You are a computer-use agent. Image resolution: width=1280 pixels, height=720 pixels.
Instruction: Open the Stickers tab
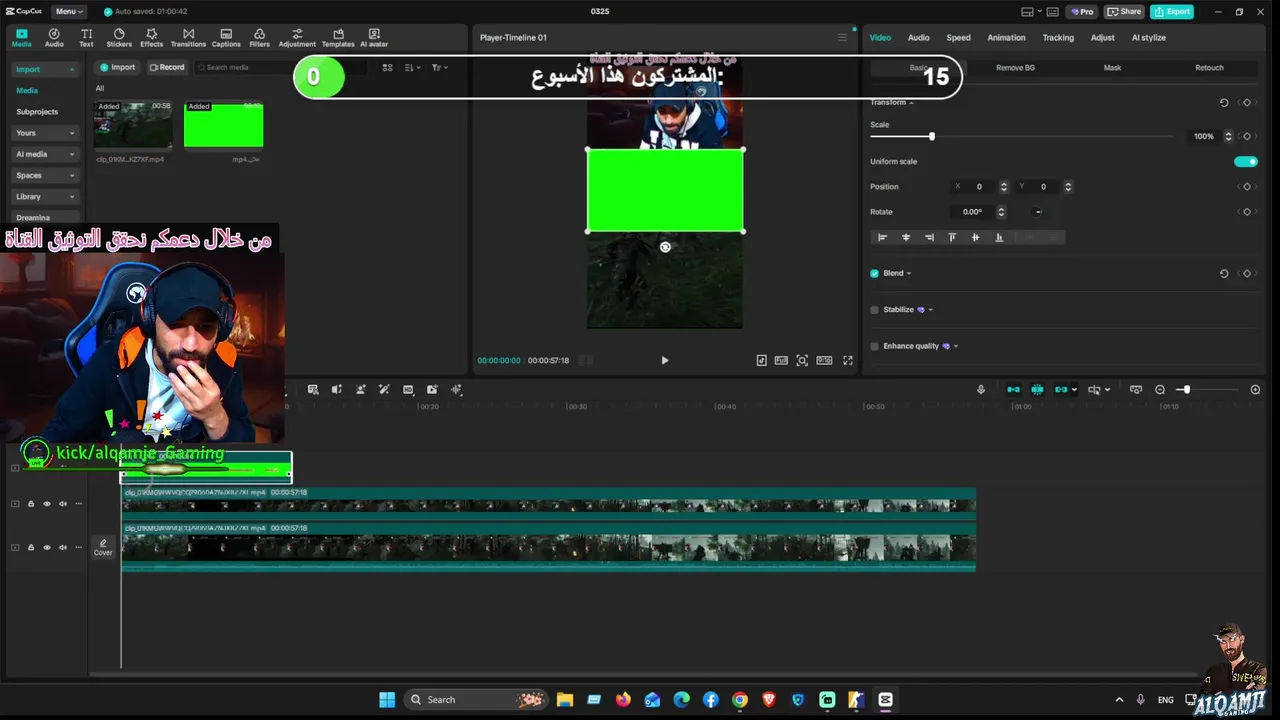tap(119, 38)
